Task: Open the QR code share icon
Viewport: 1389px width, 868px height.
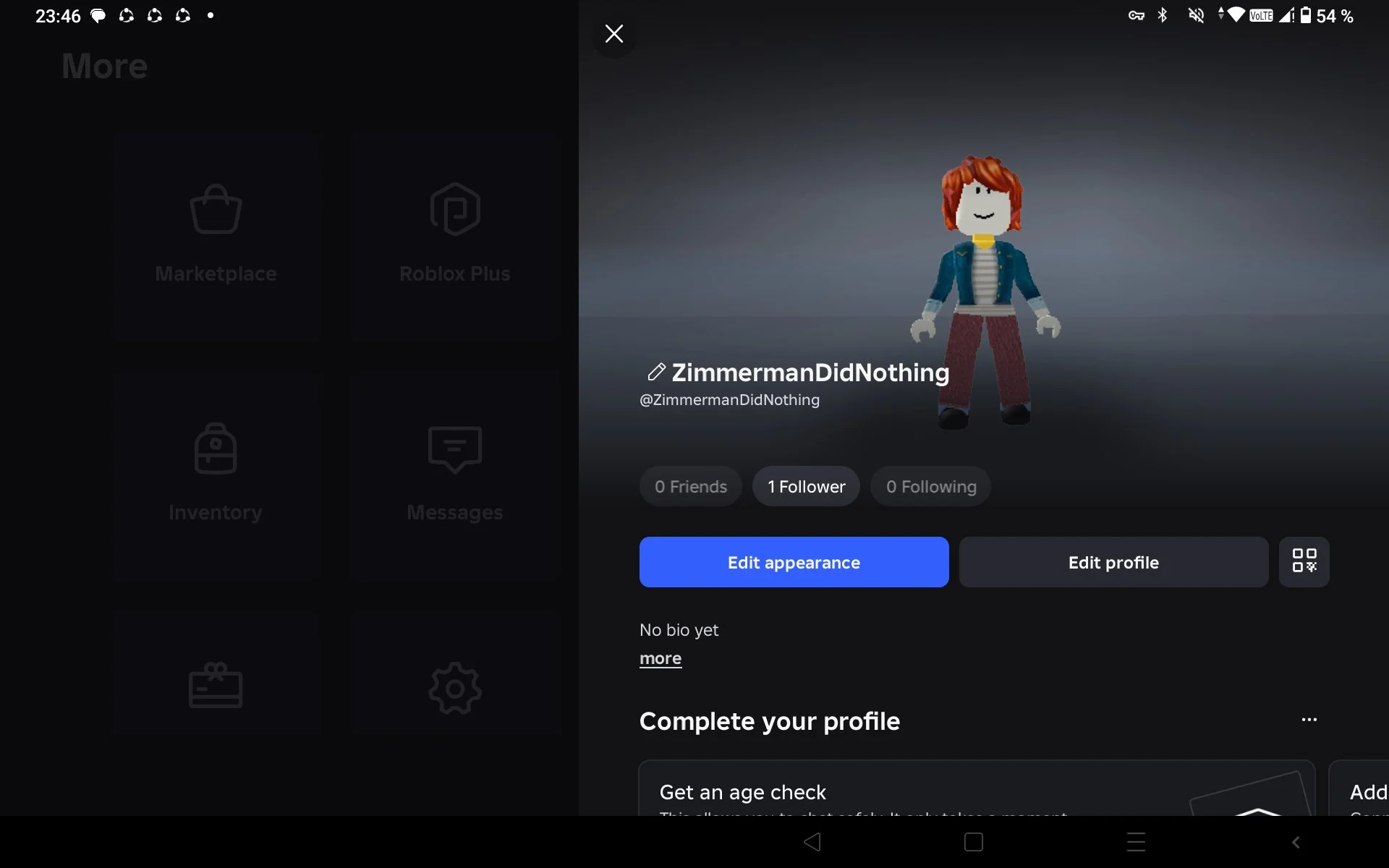Action: tap(1304, 561)
